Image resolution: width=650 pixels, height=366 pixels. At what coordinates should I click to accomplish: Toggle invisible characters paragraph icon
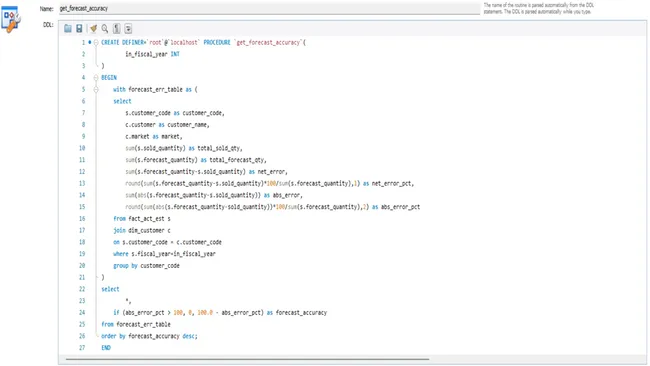pyautogui.click(x=116, y=29)
